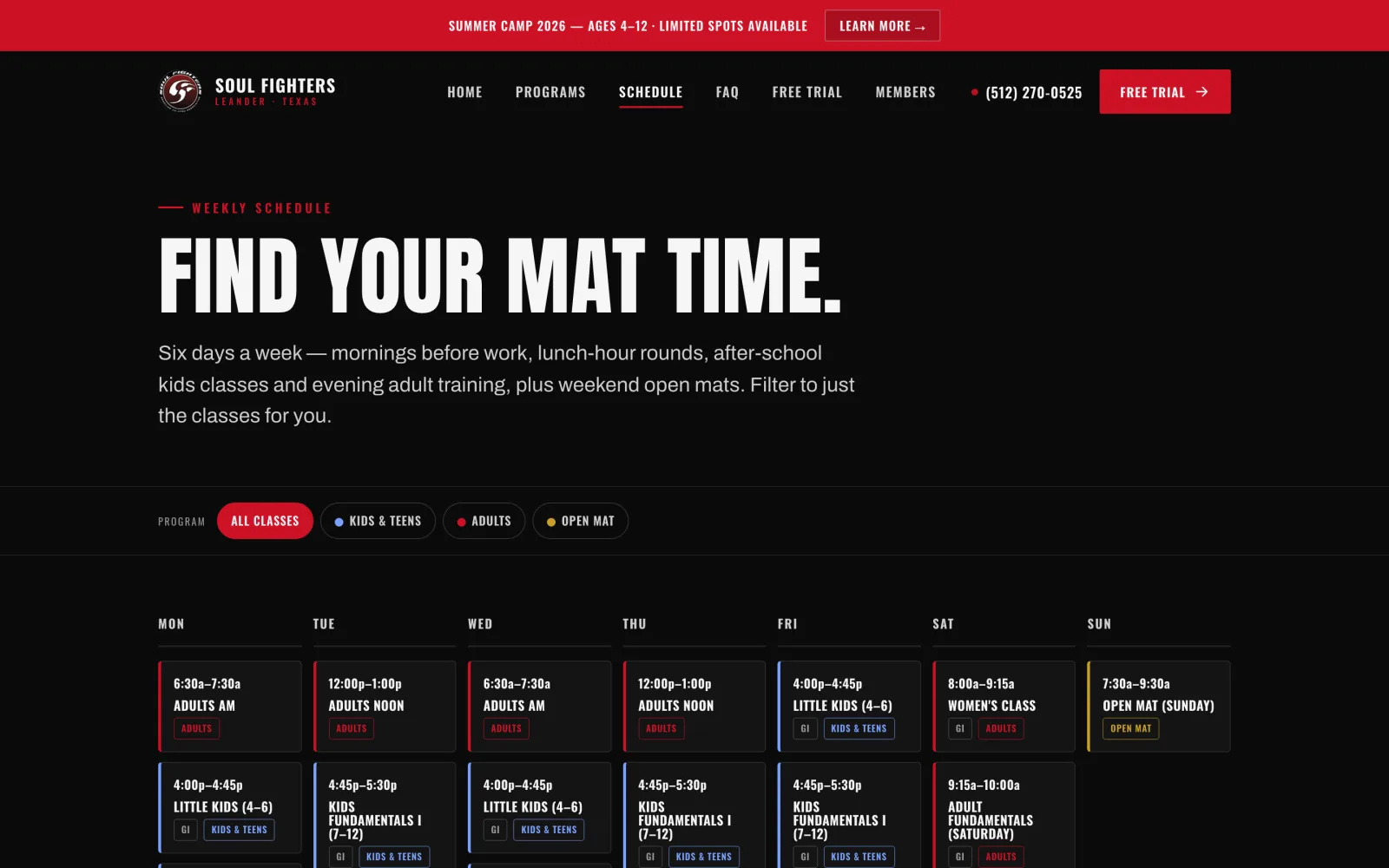Click the Soul Fighters Leander Texas wordmark

click(x=275, y=91)
